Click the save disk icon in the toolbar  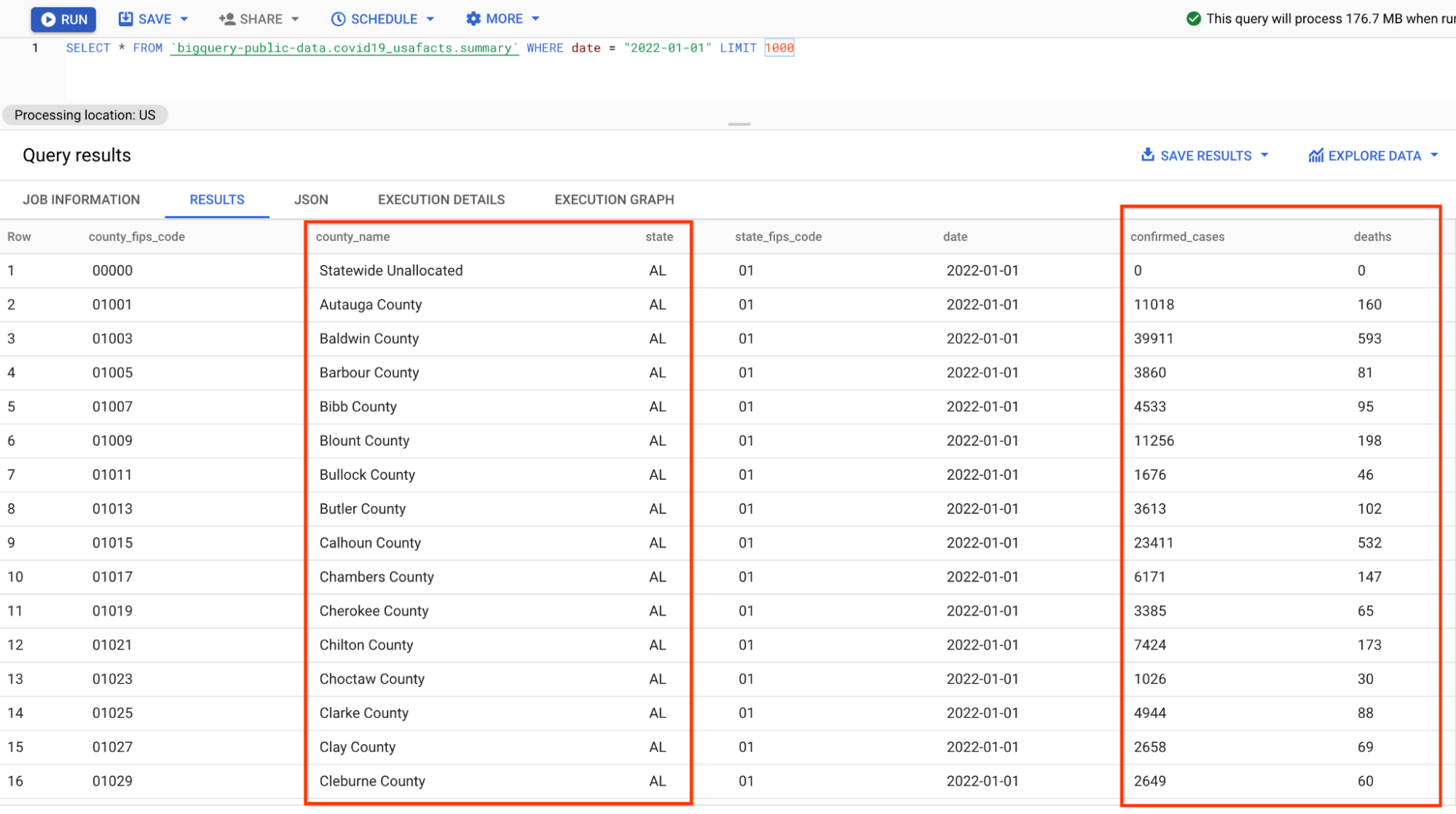pyautogui.click(x=125, y=18)
